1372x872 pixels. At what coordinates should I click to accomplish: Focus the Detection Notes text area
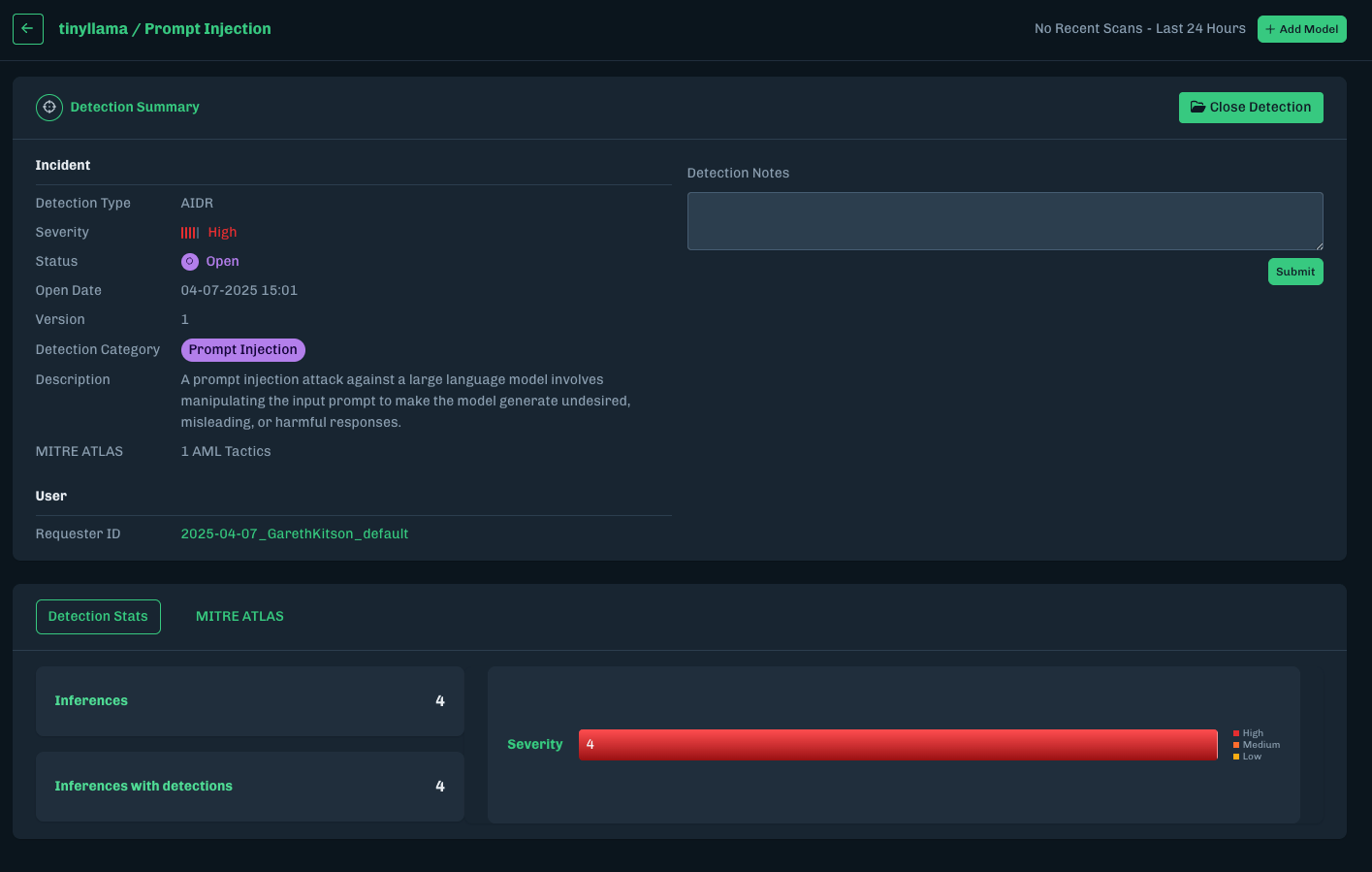1005,221
